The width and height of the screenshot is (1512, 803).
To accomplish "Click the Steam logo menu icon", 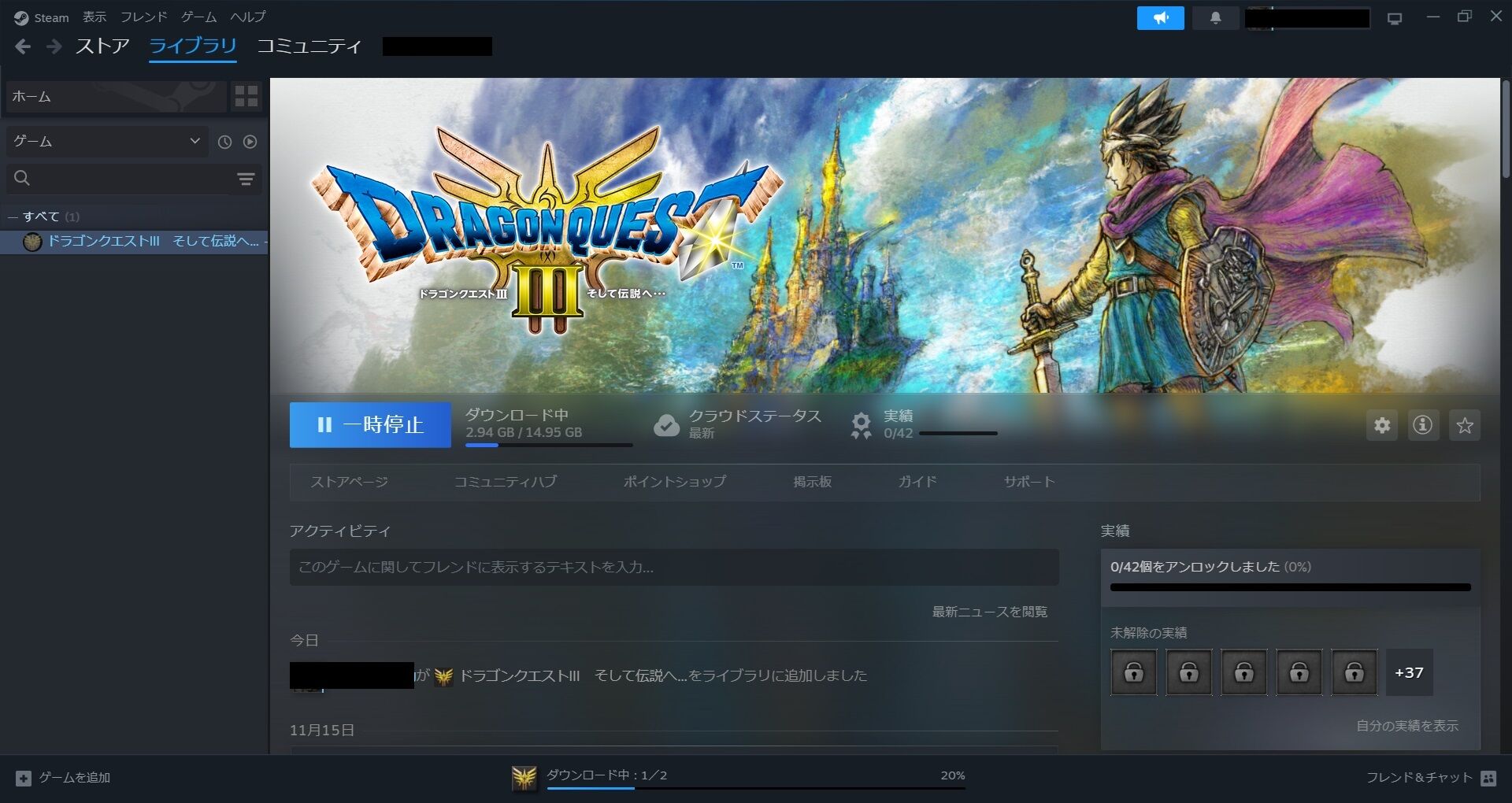I will pos(21,17).
